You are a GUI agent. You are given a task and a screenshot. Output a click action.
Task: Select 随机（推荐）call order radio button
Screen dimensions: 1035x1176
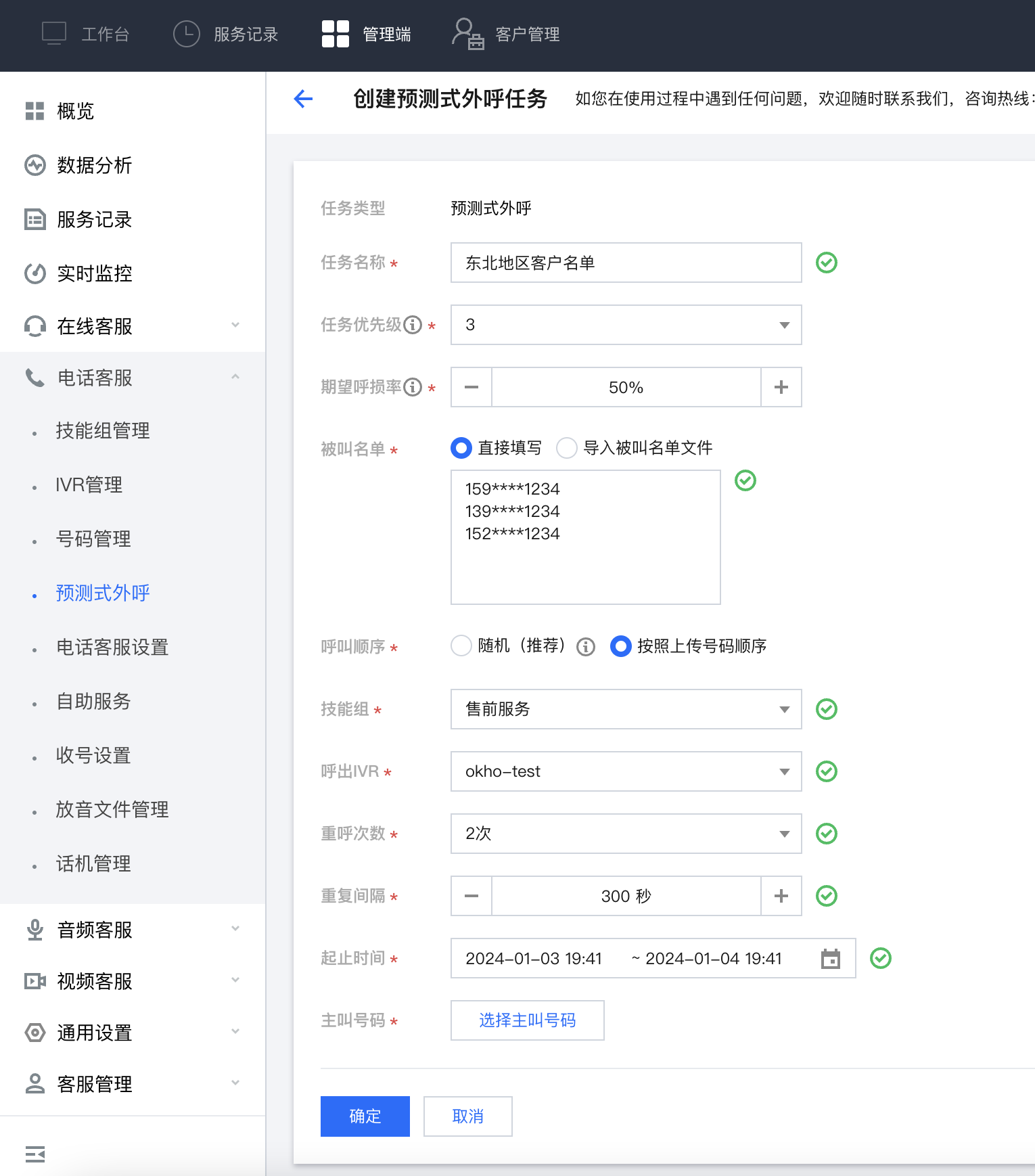point(461,646)
